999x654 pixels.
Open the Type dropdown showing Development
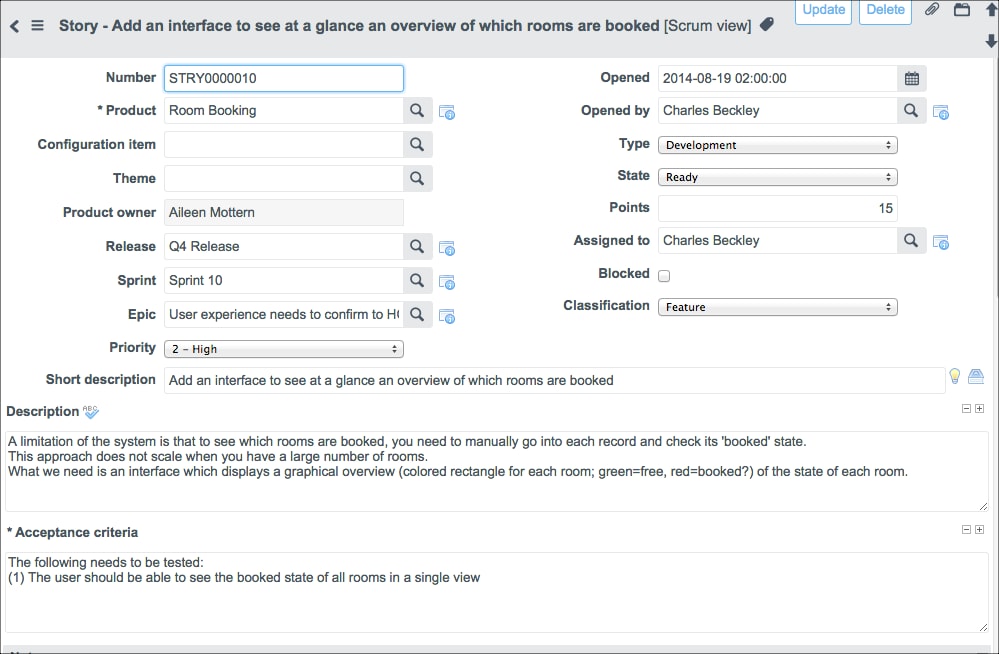tap(777, 145)
